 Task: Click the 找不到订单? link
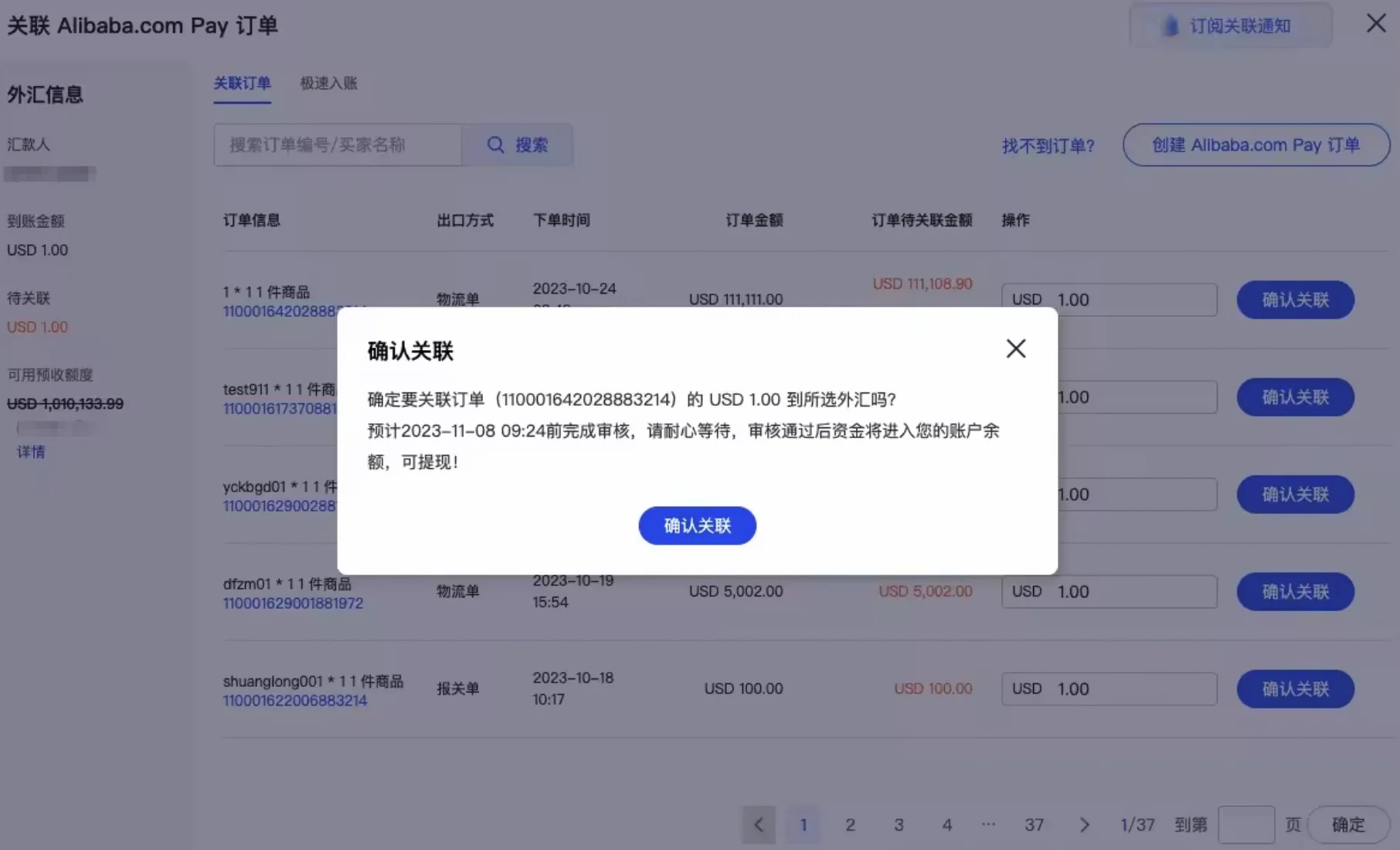click(1048, 145)
